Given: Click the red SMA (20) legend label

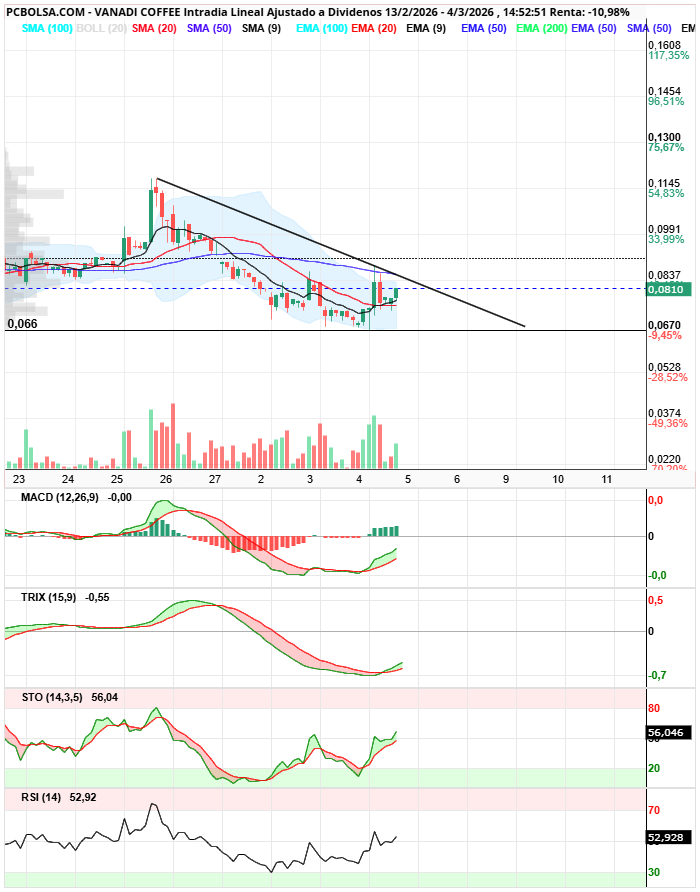Looking at the screenshot, I should [154, 28].
